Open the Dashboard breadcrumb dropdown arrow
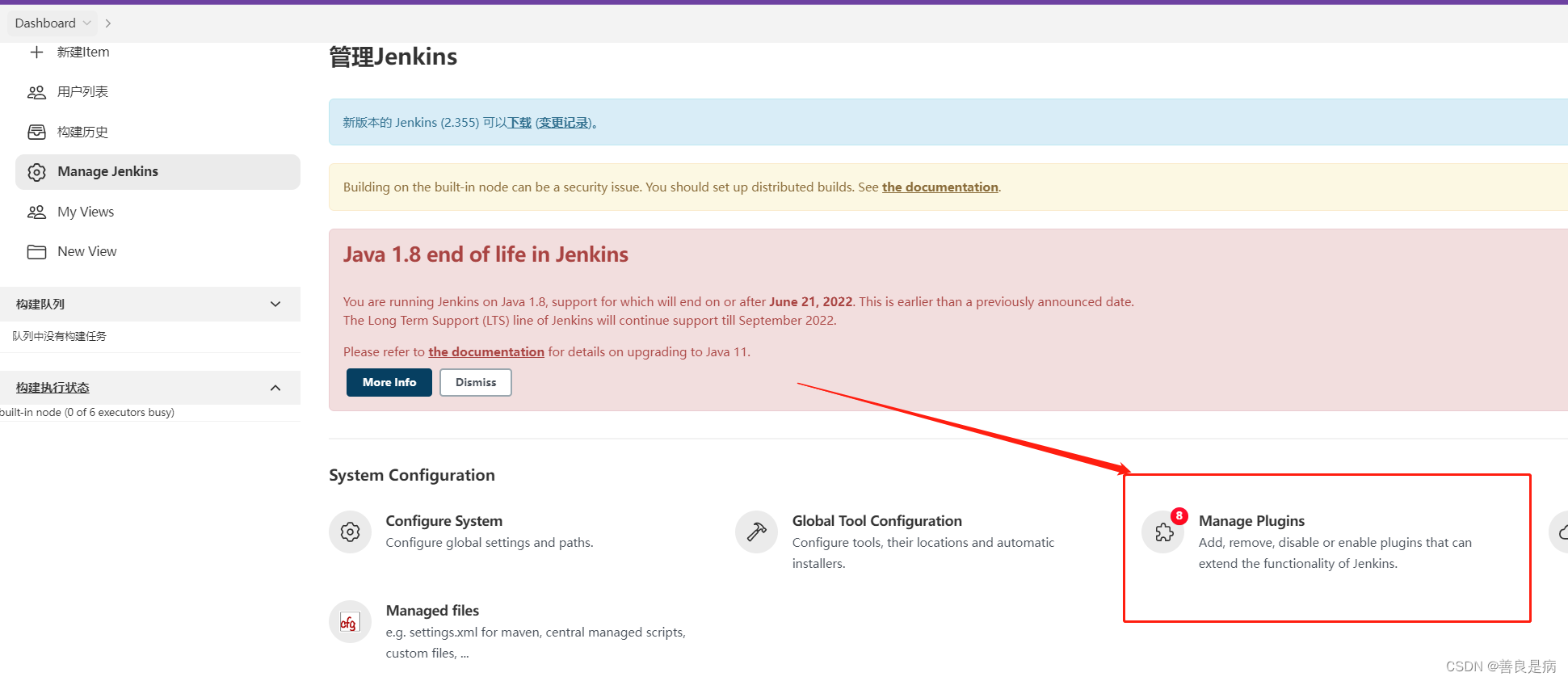The width and height of the screenshot is (1568, 681). pos(87,23)
